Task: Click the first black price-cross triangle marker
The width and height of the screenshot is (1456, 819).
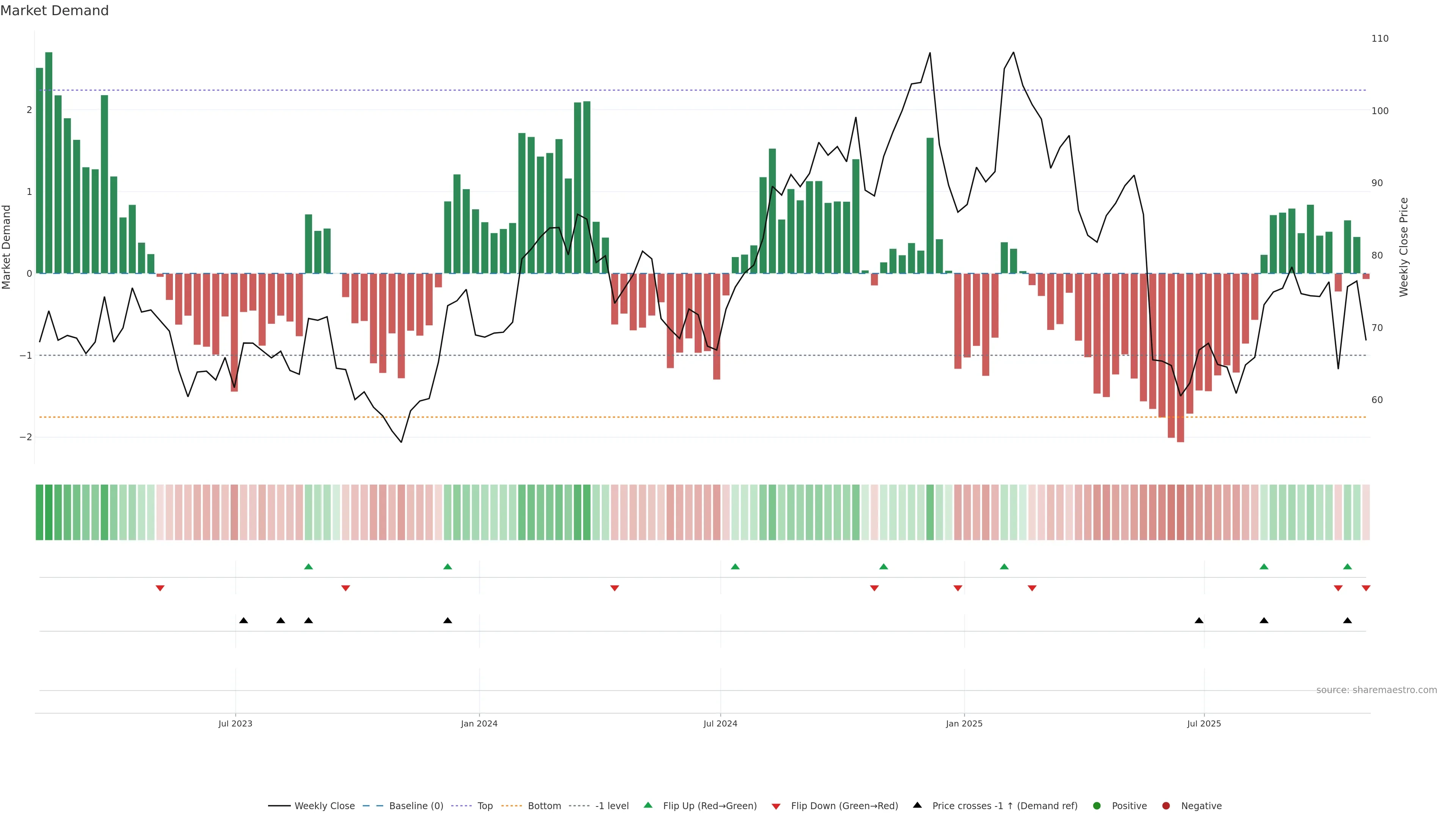Action: coord(243,621)
